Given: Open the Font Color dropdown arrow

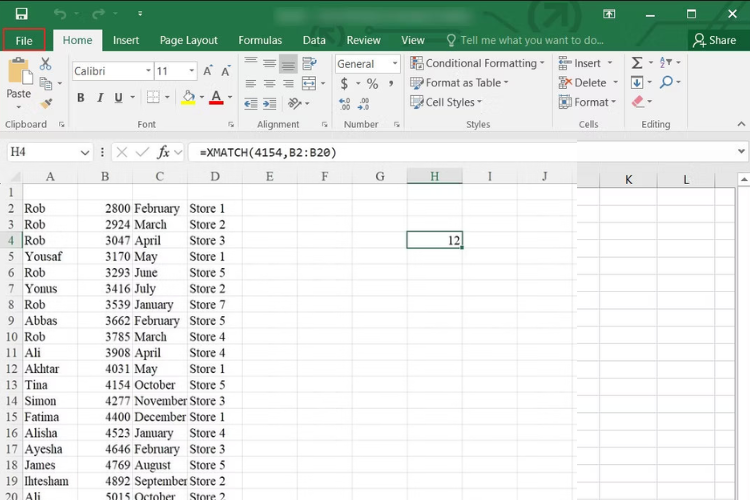Looking at the screenshot, I should (230, 98).
